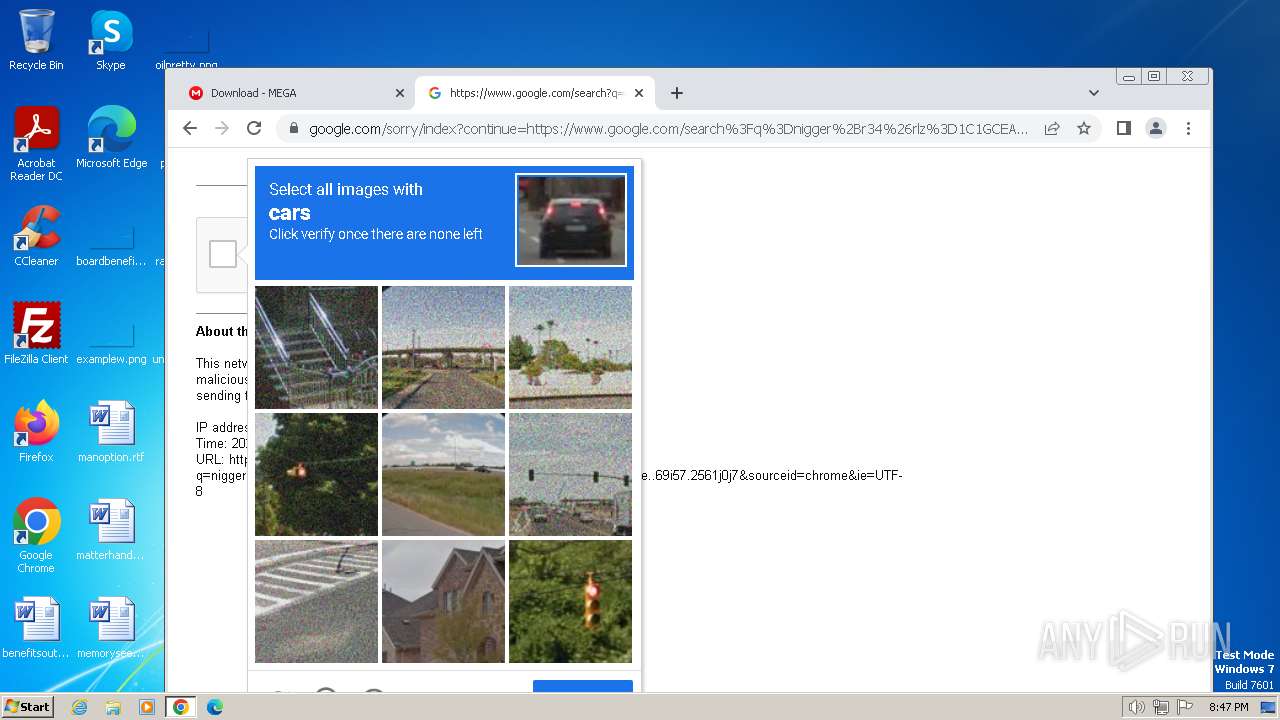Select the overpass path captcha tile
Screen dimensions: 1280x720
point(443,347)
